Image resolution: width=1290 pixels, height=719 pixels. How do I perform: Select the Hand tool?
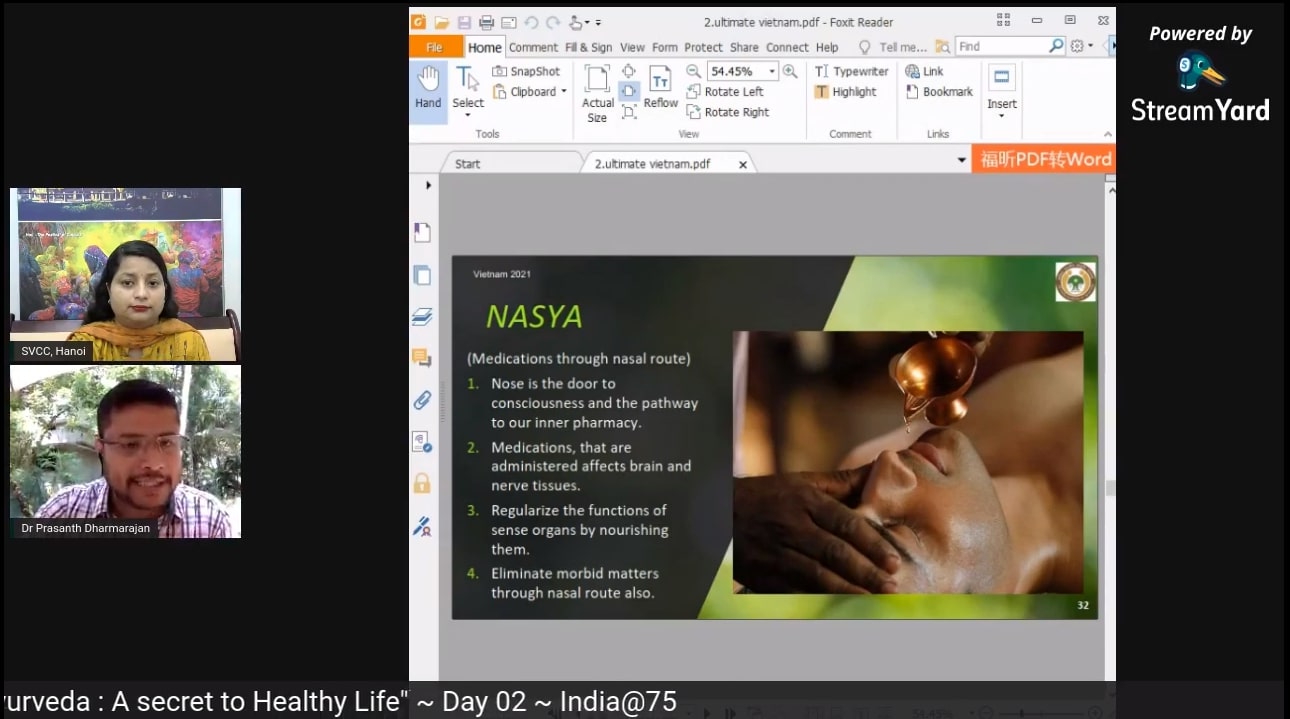click(428, 88)
